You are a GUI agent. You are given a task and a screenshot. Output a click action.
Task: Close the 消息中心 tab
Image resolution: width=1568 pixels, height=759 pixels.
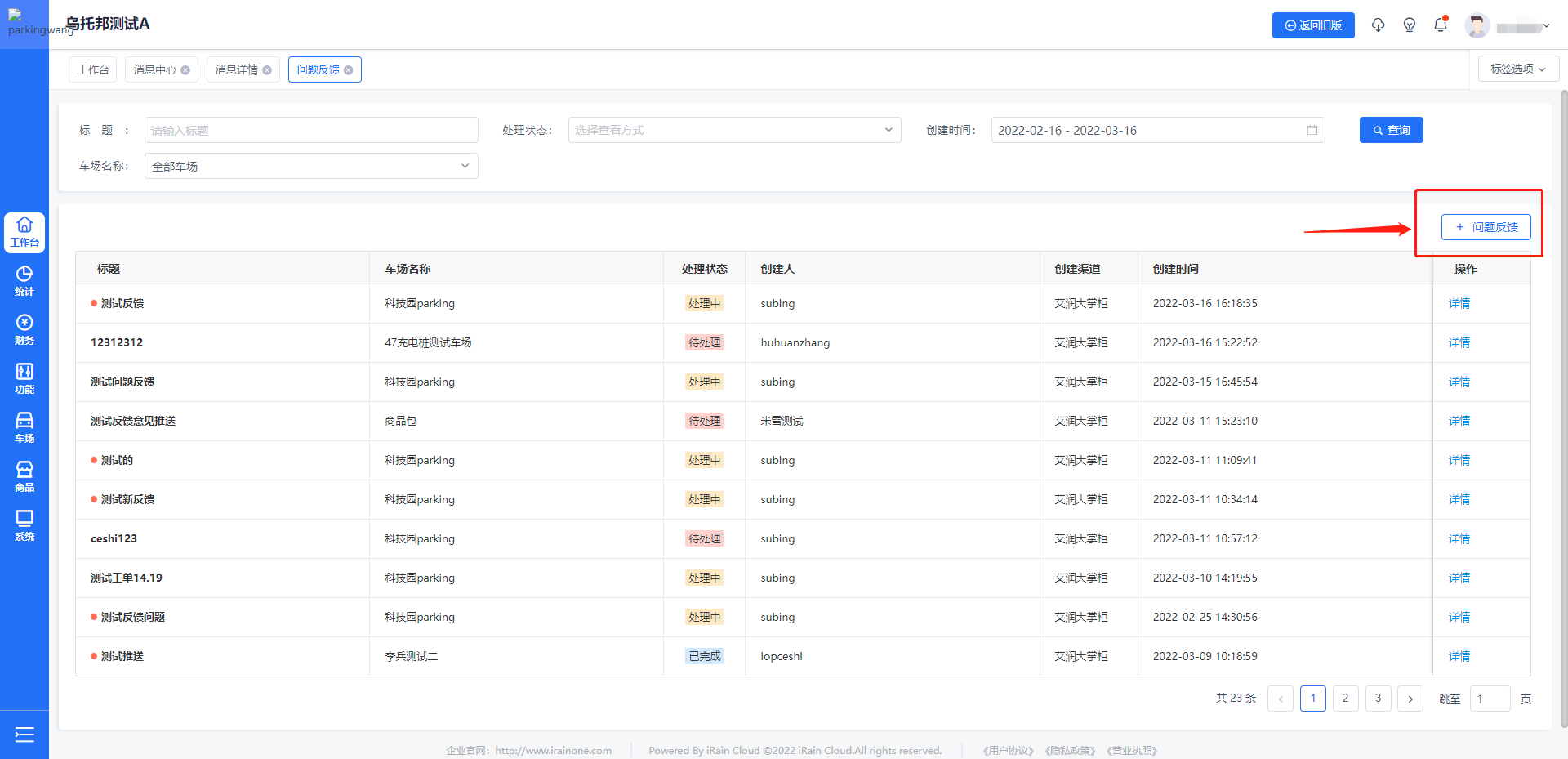[185, 70]
